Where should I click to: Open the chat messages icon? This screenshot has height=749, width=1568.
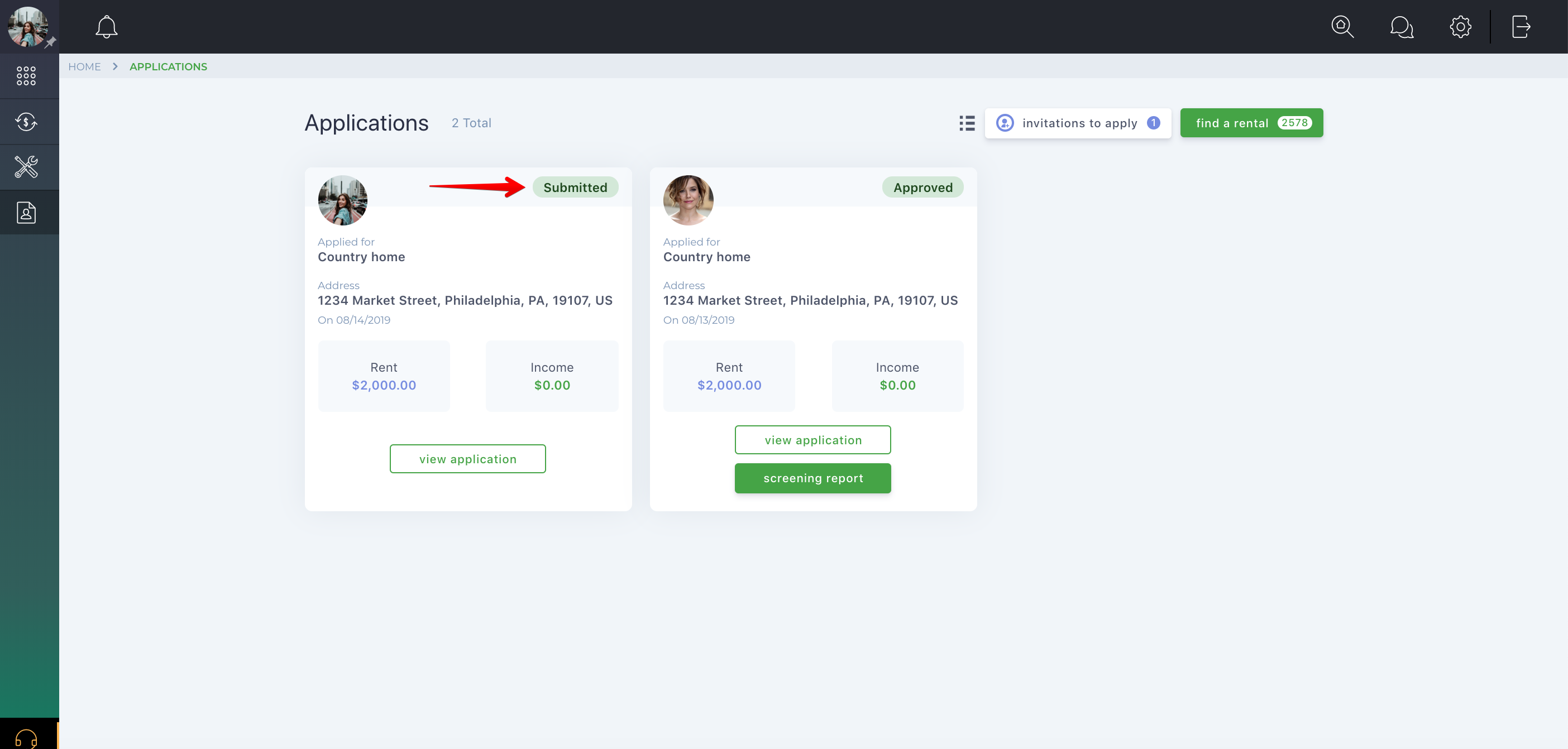click(1401, 27)
